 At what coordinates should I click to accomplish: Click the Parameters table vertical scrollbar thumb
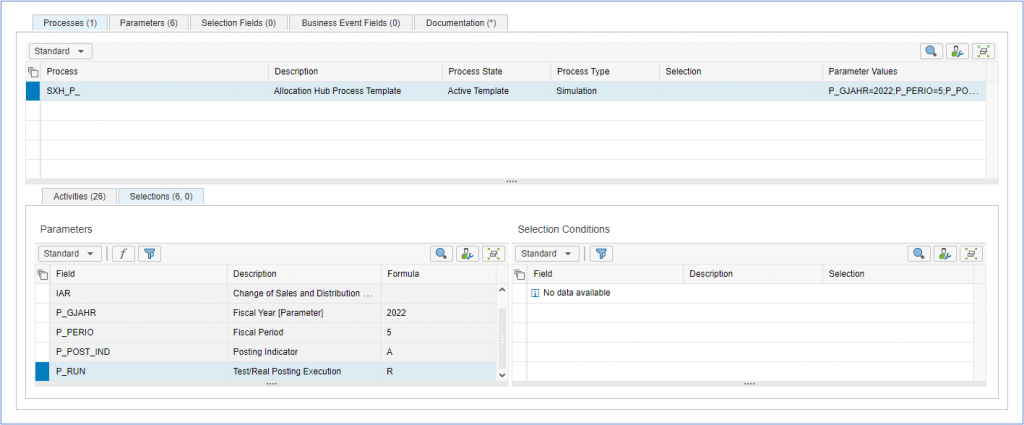coord(502,339)
